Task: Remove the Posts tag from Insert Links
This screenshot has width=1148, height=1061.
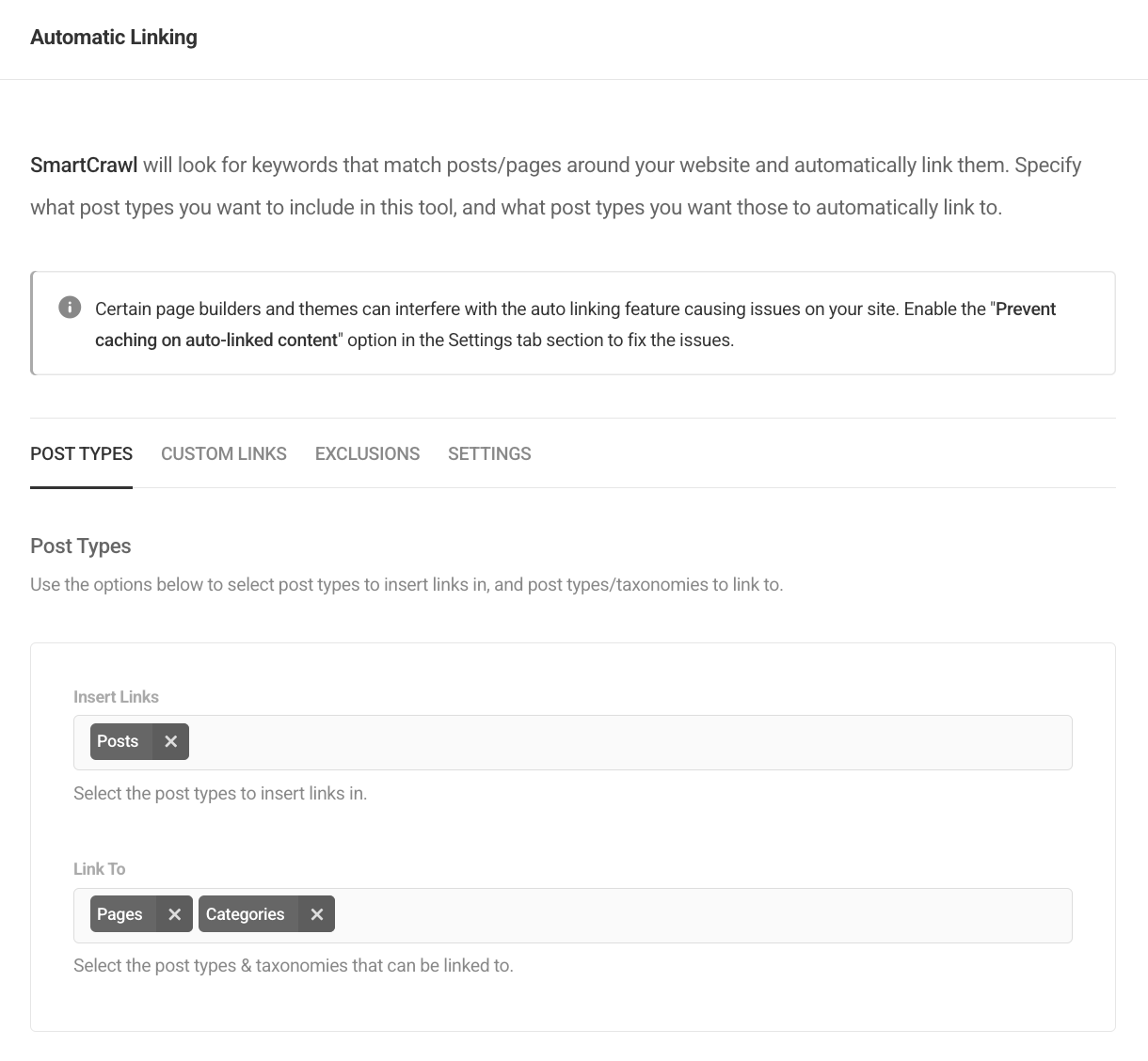Action: (x=170, y=741)
